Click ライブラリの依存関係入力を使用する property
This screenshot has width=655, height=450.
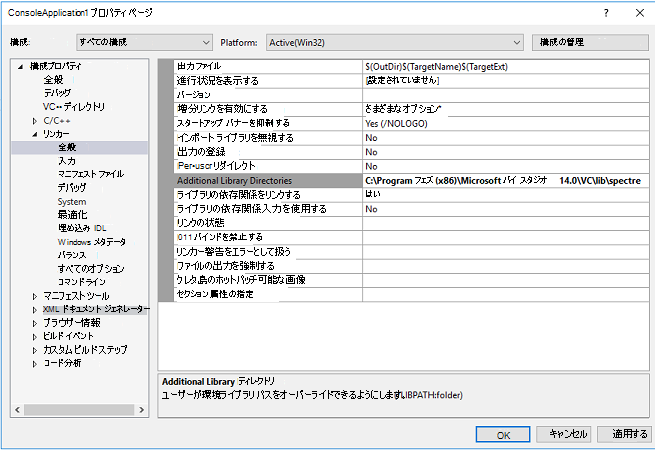point(268,209)
